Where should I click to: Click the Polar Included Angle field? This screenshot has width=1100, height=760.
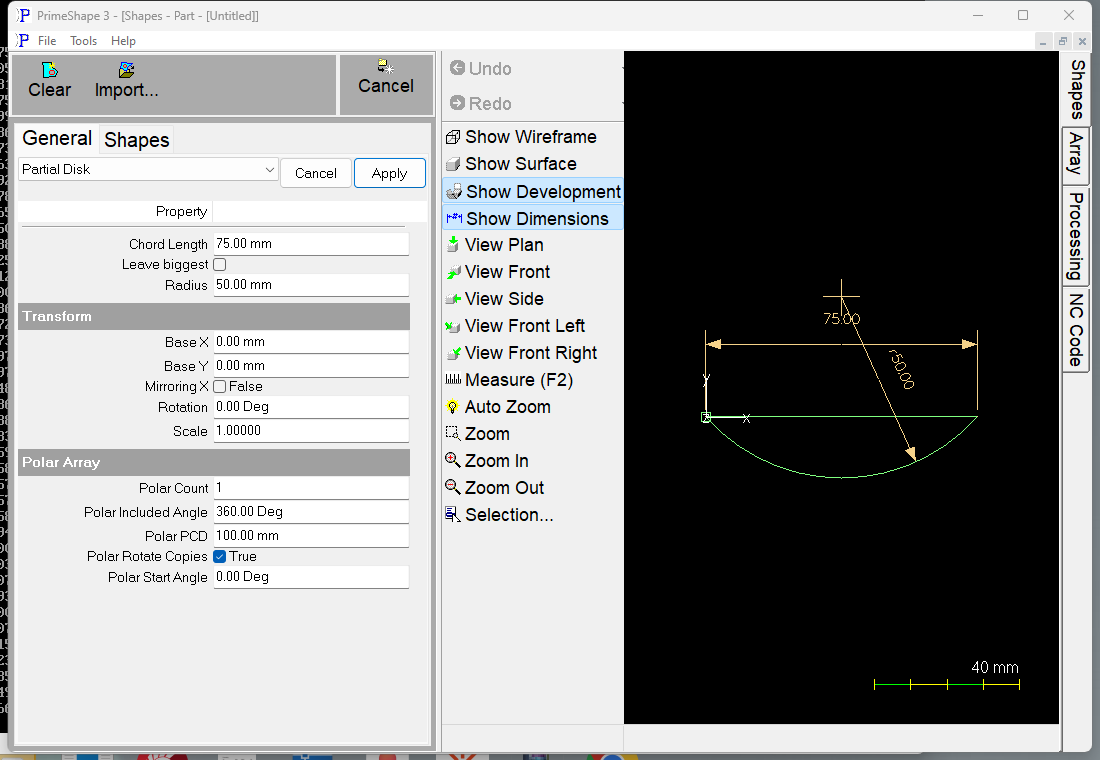pyautogui.click(x=311, y=512)
